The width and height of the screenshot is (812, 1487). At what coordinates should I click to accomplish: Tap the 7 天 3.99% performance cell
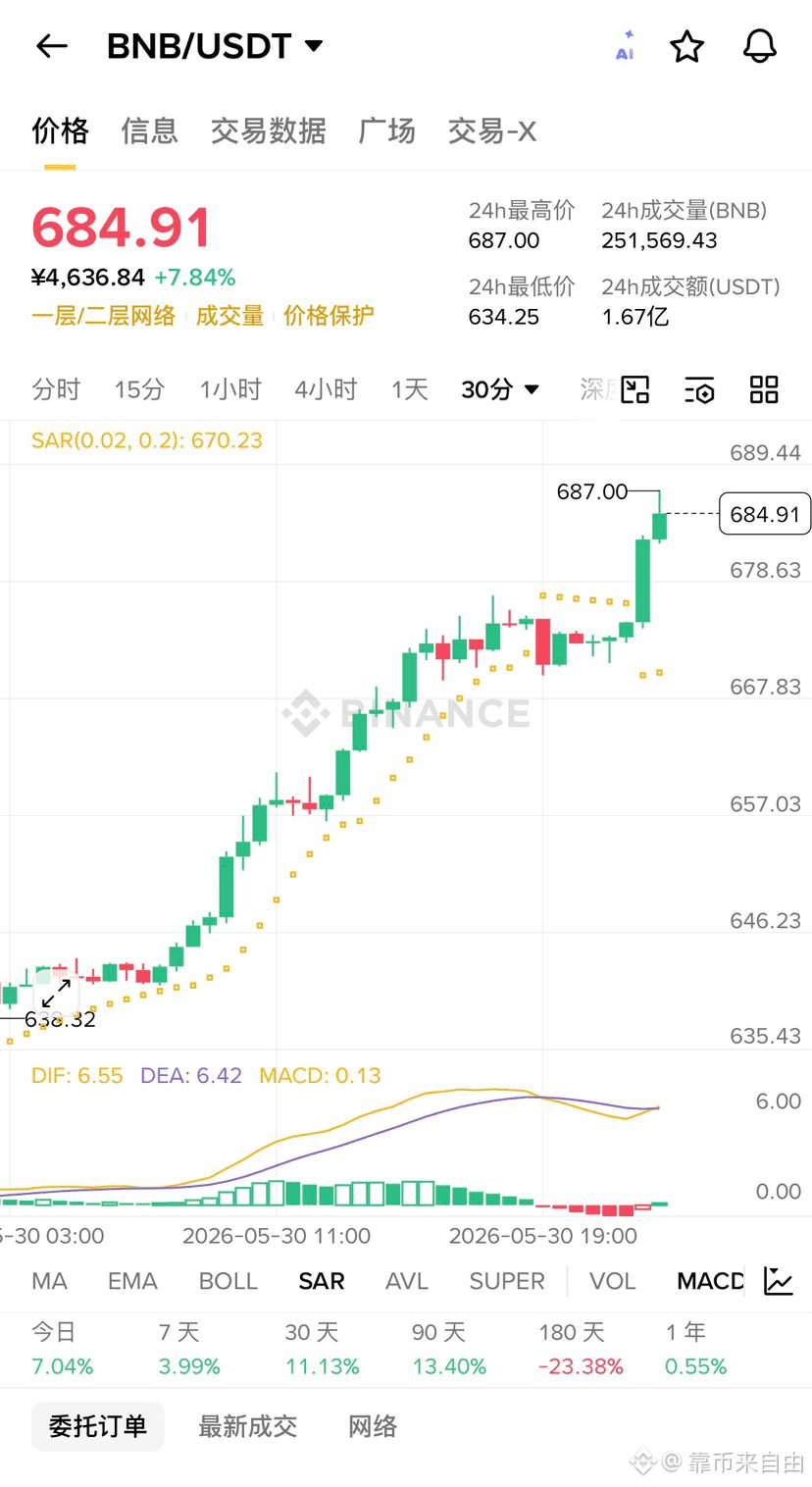(x=189, y=1349)
